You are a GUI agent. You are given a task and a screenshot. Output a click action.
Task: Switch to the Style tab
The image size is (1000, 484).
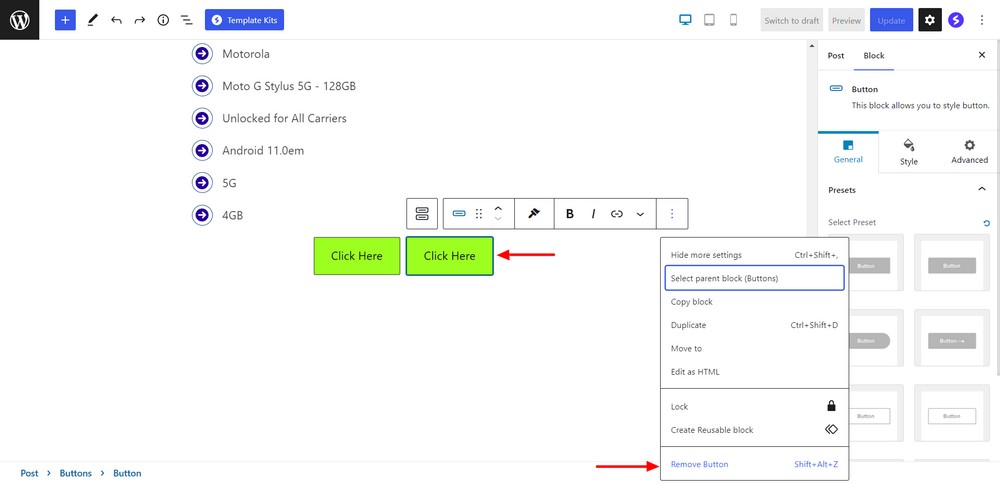(908, 151)
